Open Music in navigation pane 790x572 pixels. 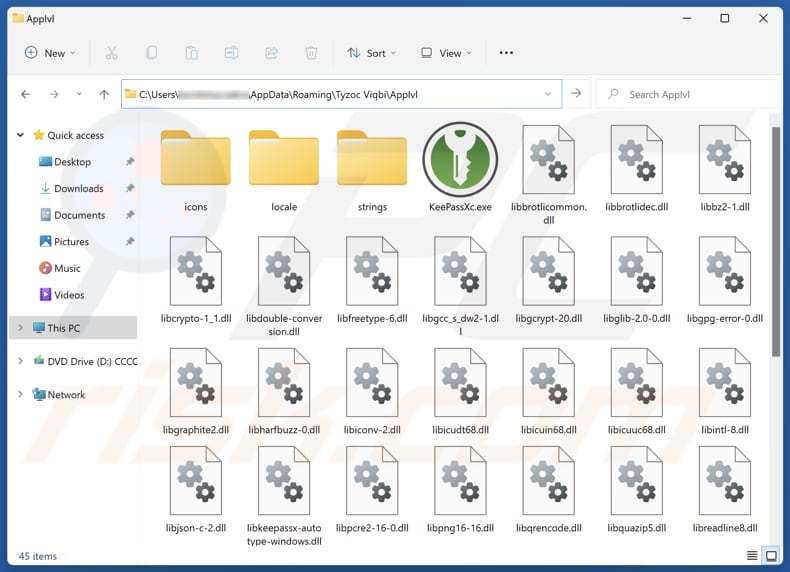67,269
